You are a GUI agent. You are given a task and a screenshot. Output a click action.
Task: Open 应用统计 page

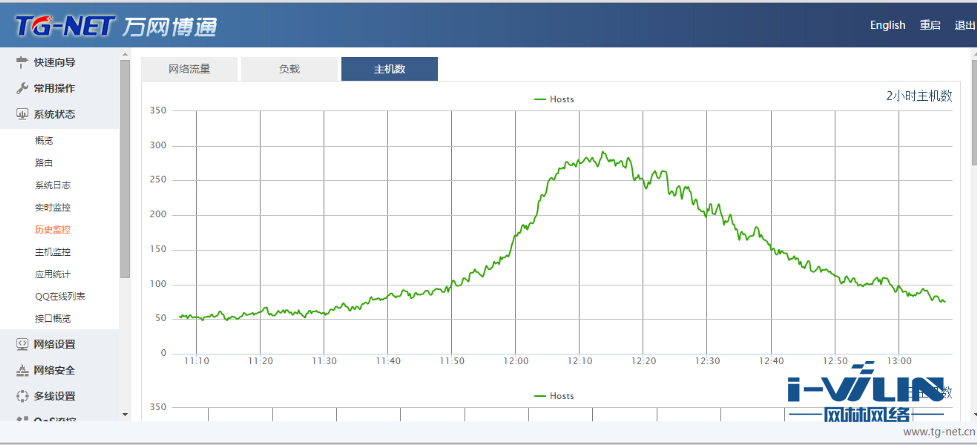coord(53,274)
